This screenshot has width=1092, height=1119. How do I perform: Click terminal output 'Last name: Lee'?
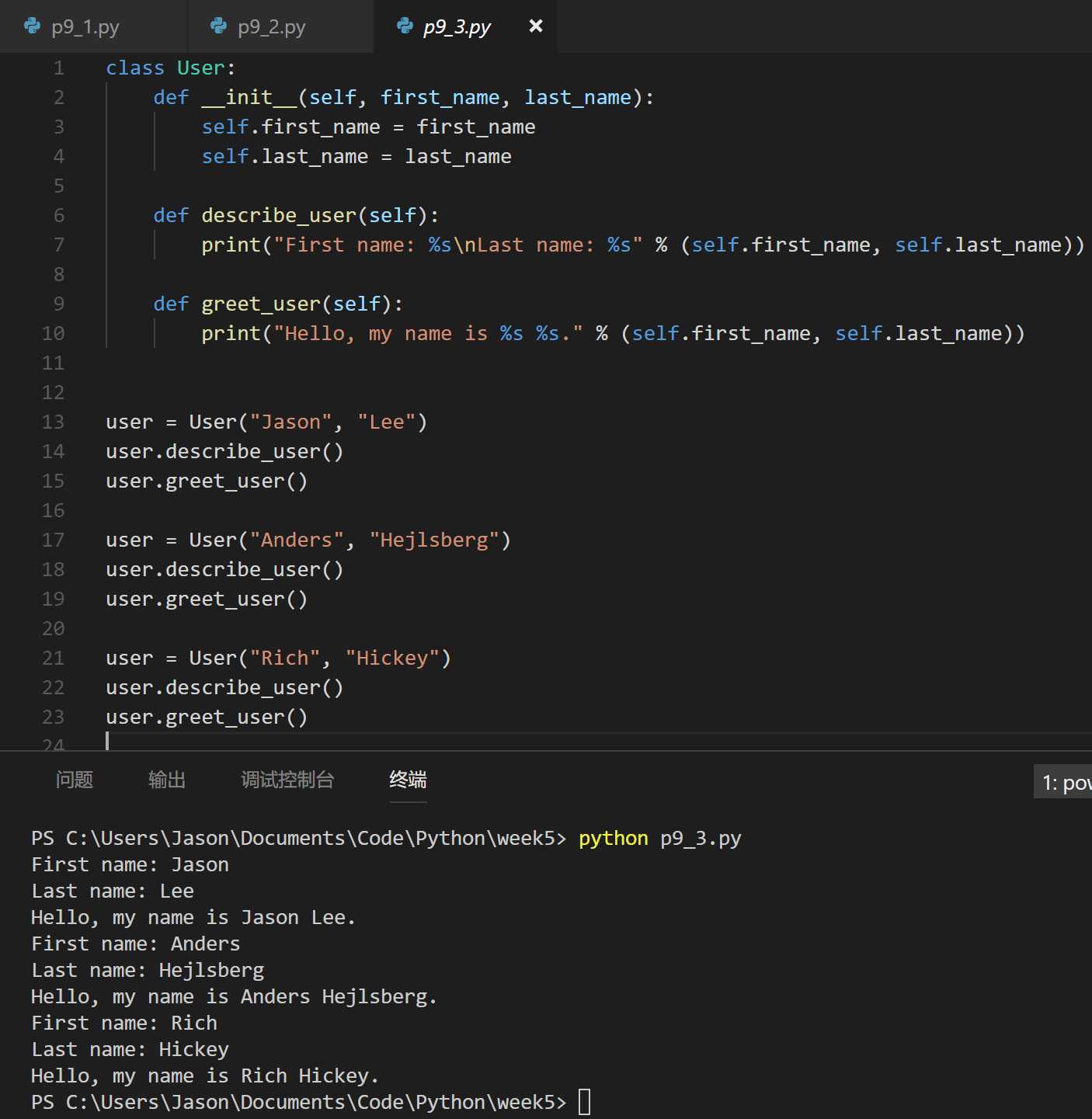[113, 891]
